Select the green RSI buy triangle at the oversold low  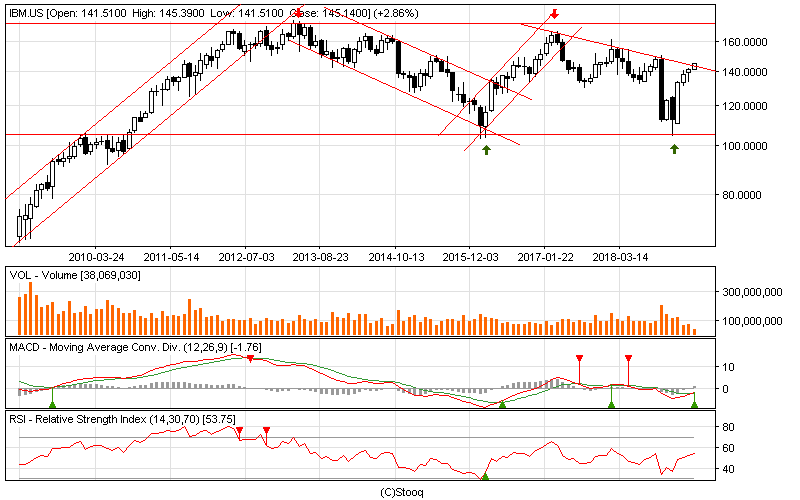tap(485, 477)
